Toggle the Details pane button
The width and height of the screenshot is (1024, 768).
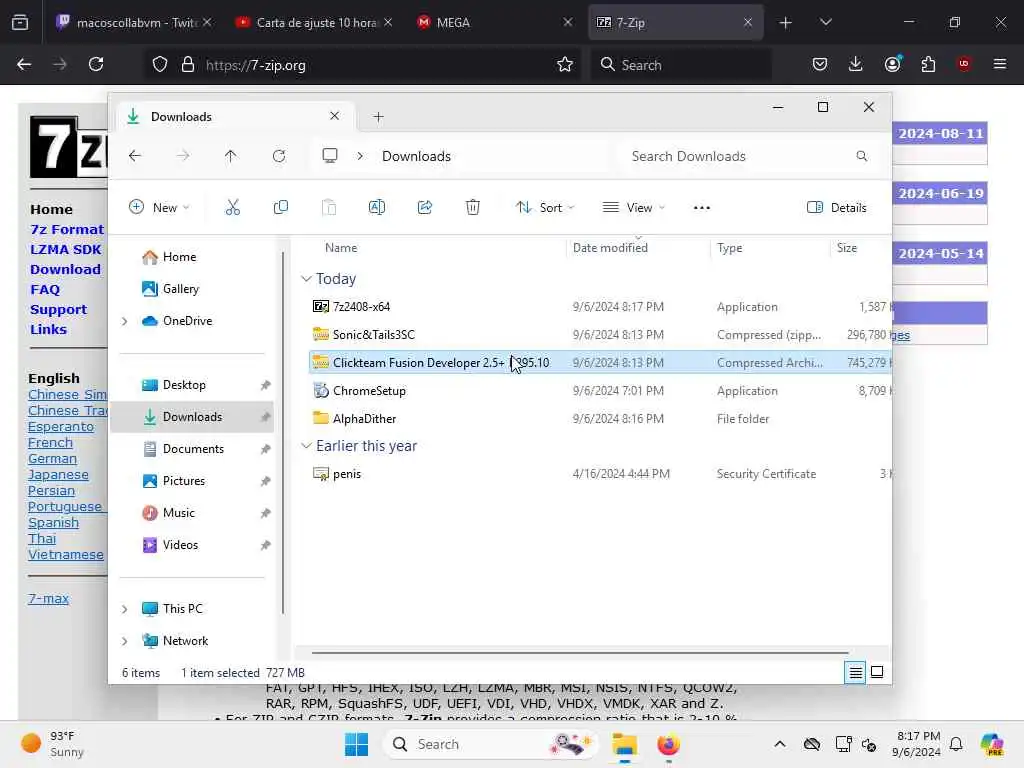pos(837,208)
